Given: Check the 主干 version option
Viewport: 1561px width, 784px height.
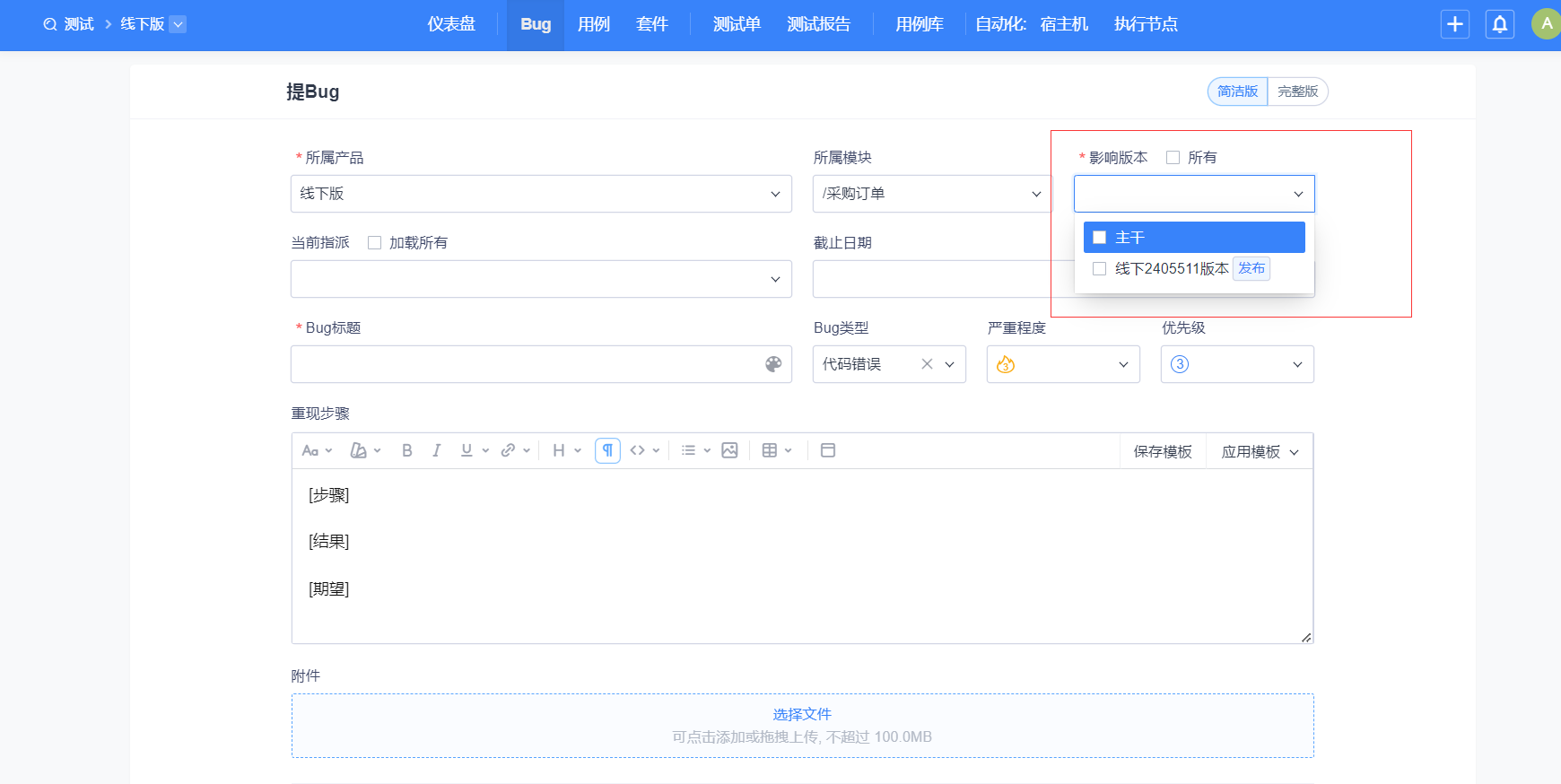Looking at the screenshot, I should [1099, 238].
